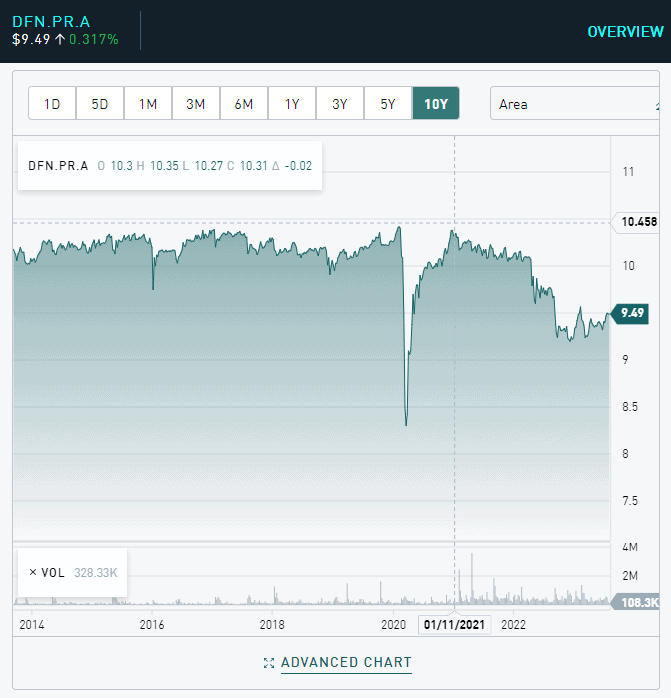Click DFN.PR.A in the chart legend
671x698 pixels.
pos(58,166)
